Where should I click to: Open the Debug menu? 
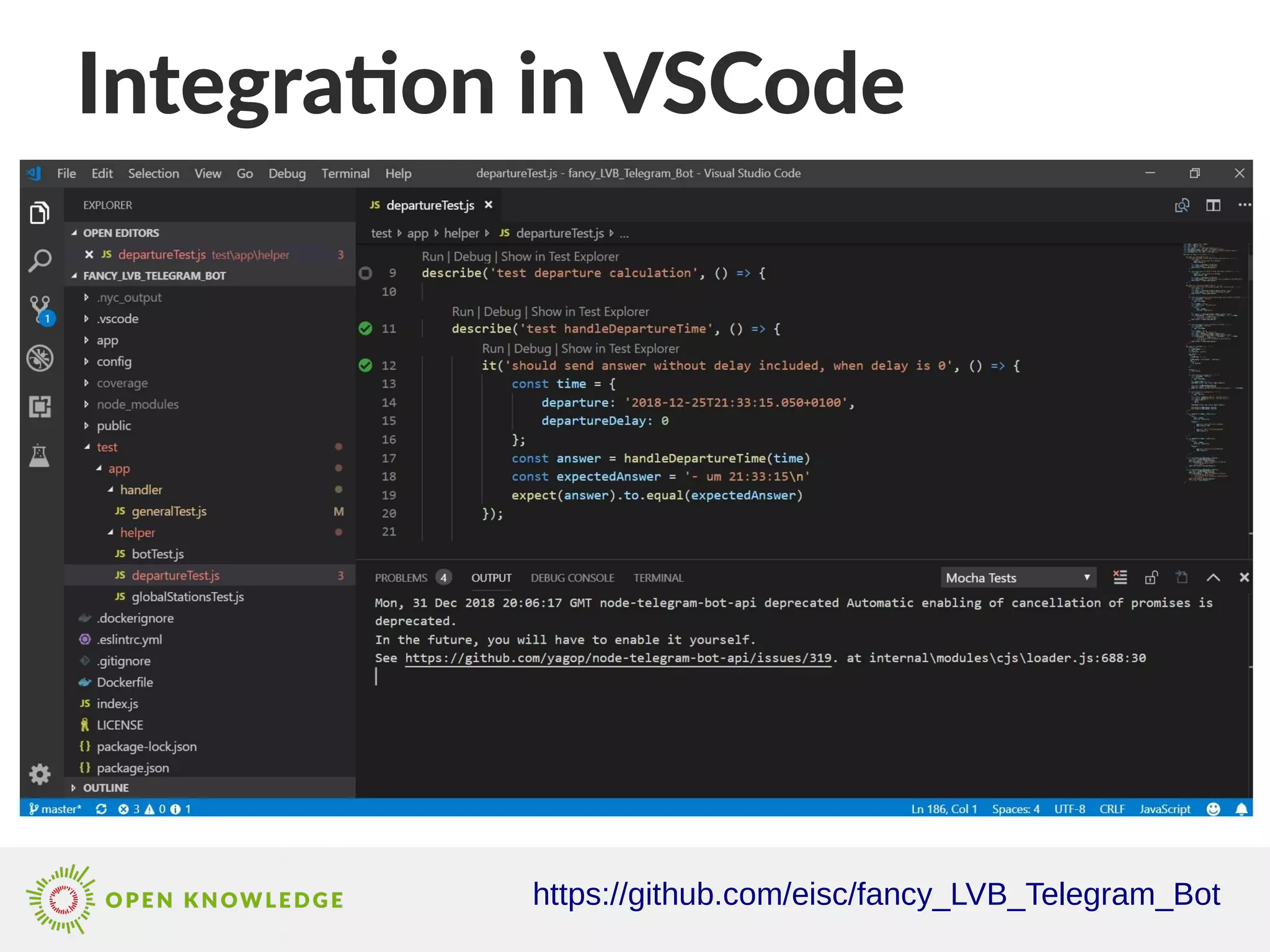pyautogui.click(x=287, y=174)
